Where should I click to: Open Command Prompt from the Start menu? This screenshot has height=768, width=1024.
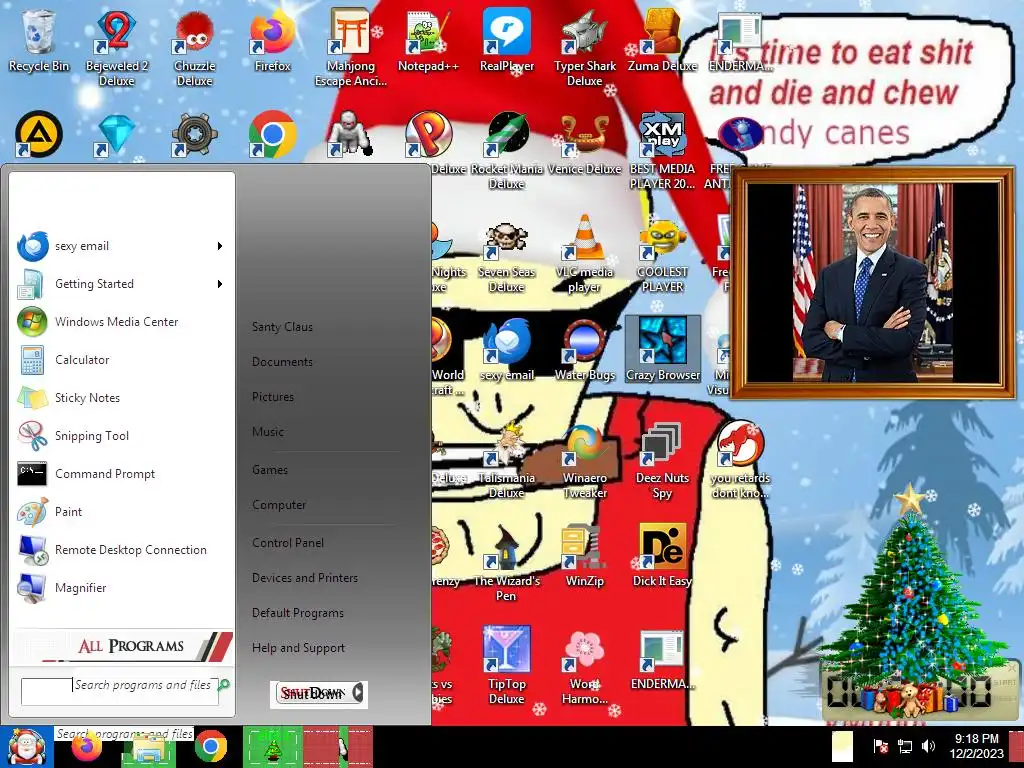[x=121, y=473]
